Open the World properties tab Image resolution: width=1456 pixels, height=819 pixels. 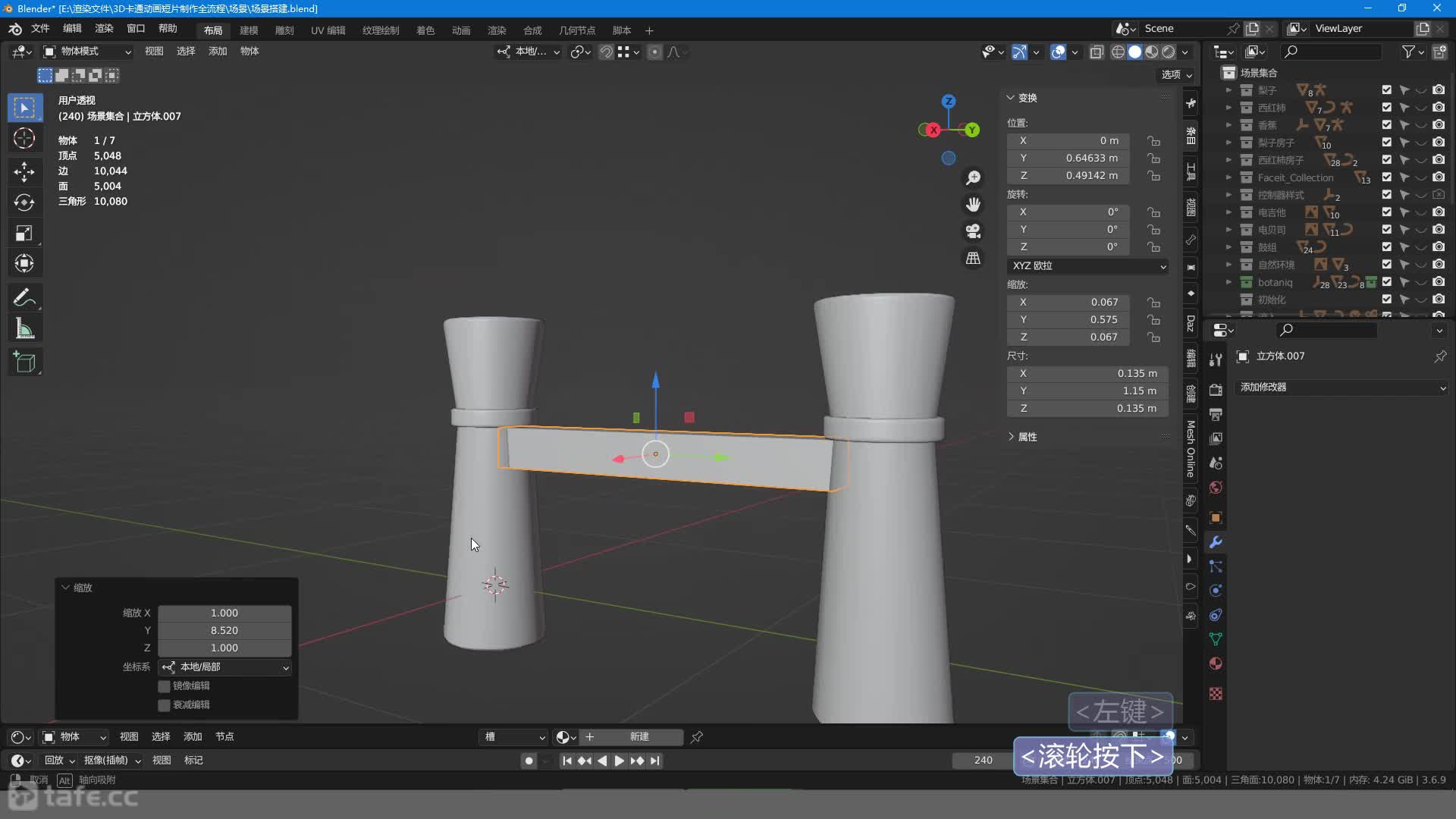[x=1216, y=488]
